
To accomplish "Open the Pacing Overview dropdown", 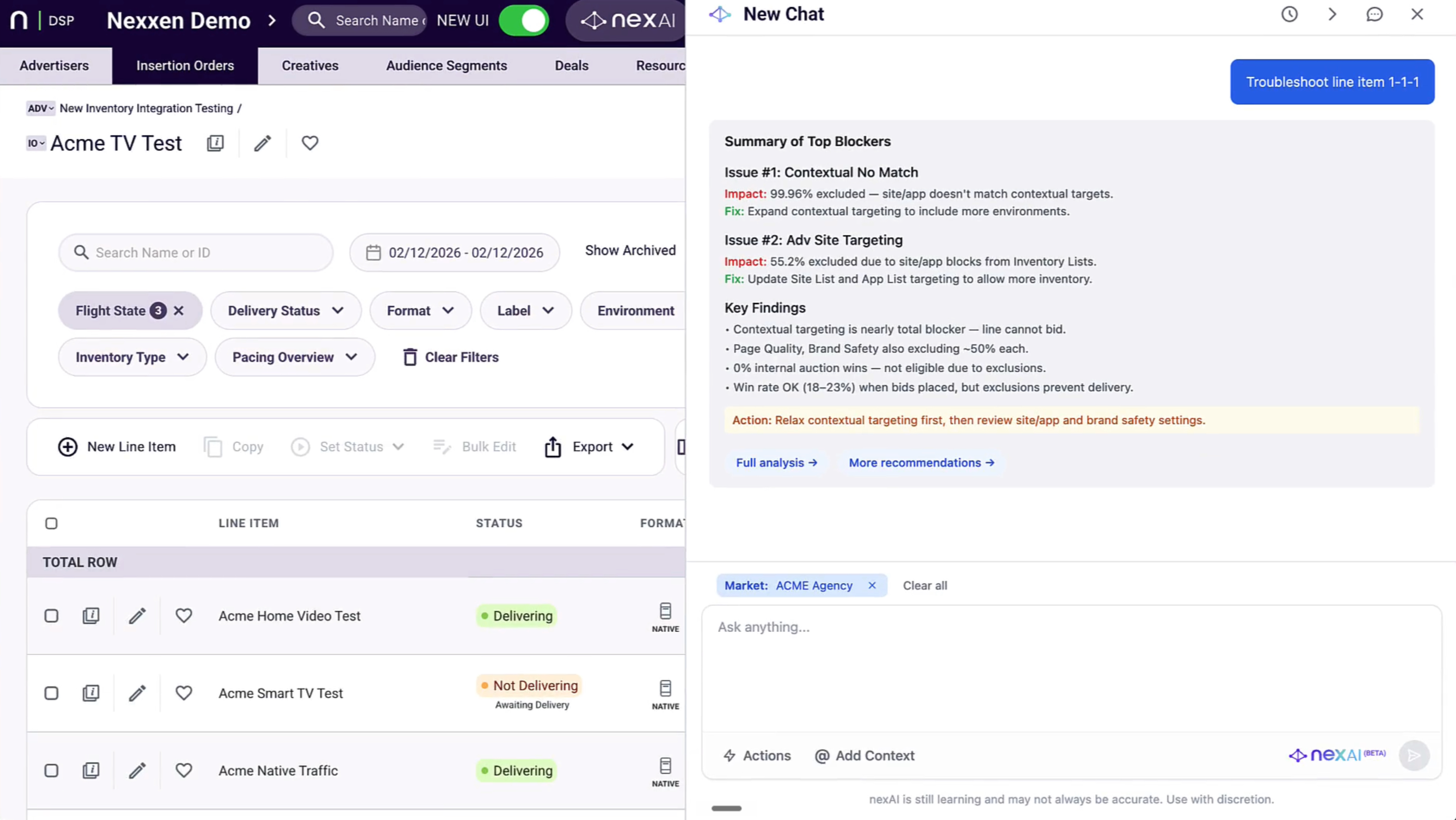I will [294, 357].
